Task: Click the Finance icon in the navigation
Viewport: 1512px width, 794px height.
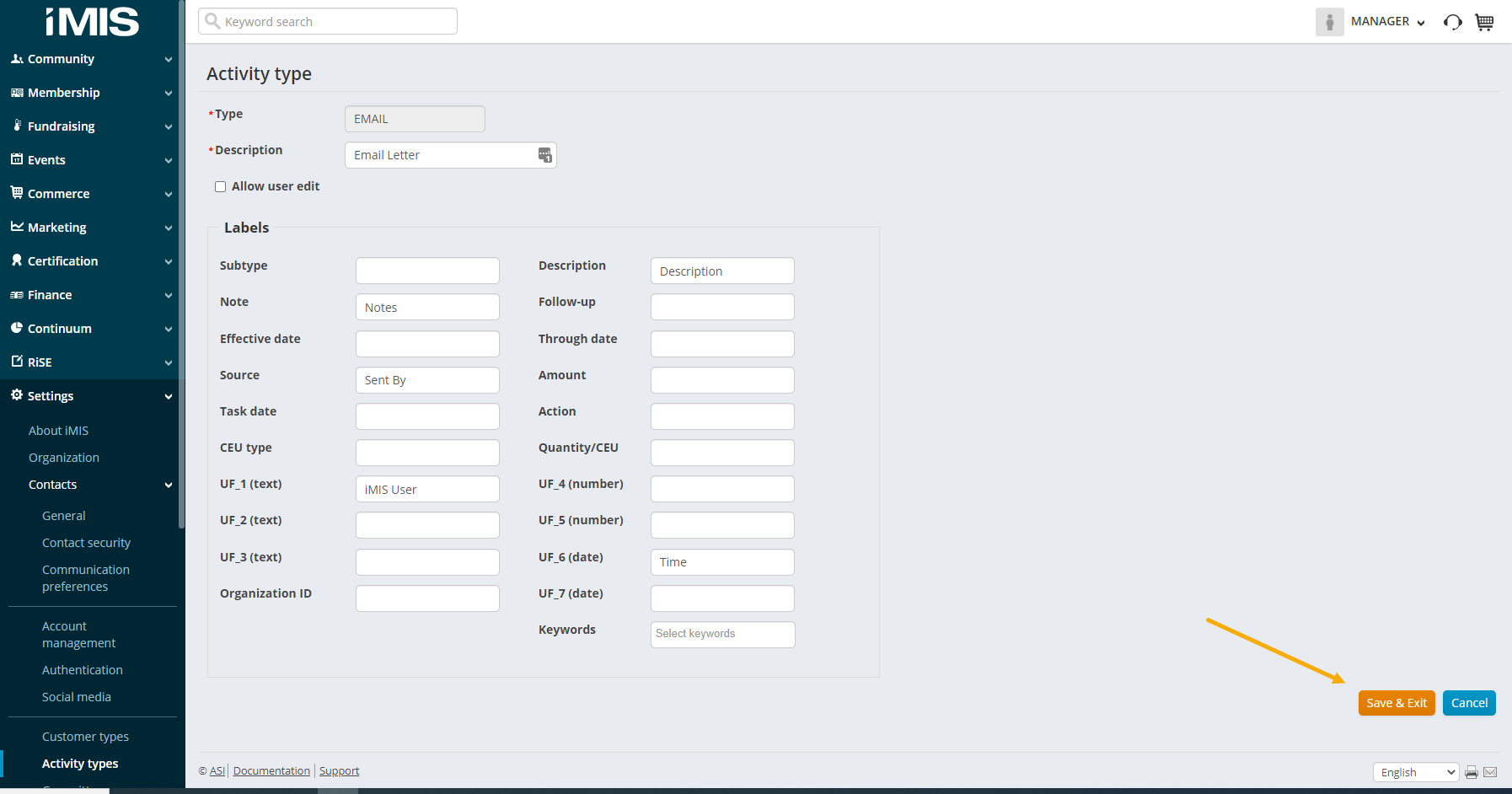Action: pos(17,294)
